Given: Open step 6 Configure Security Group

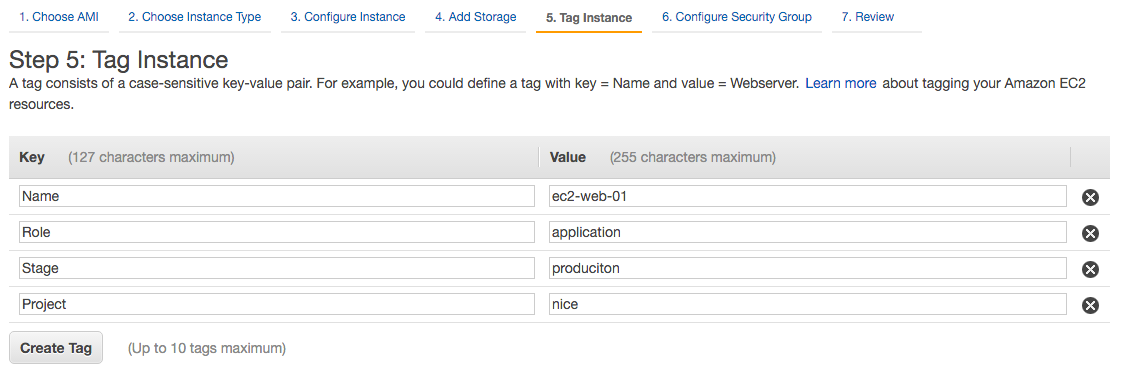Looking at the screenshot, I should (736, 16).
